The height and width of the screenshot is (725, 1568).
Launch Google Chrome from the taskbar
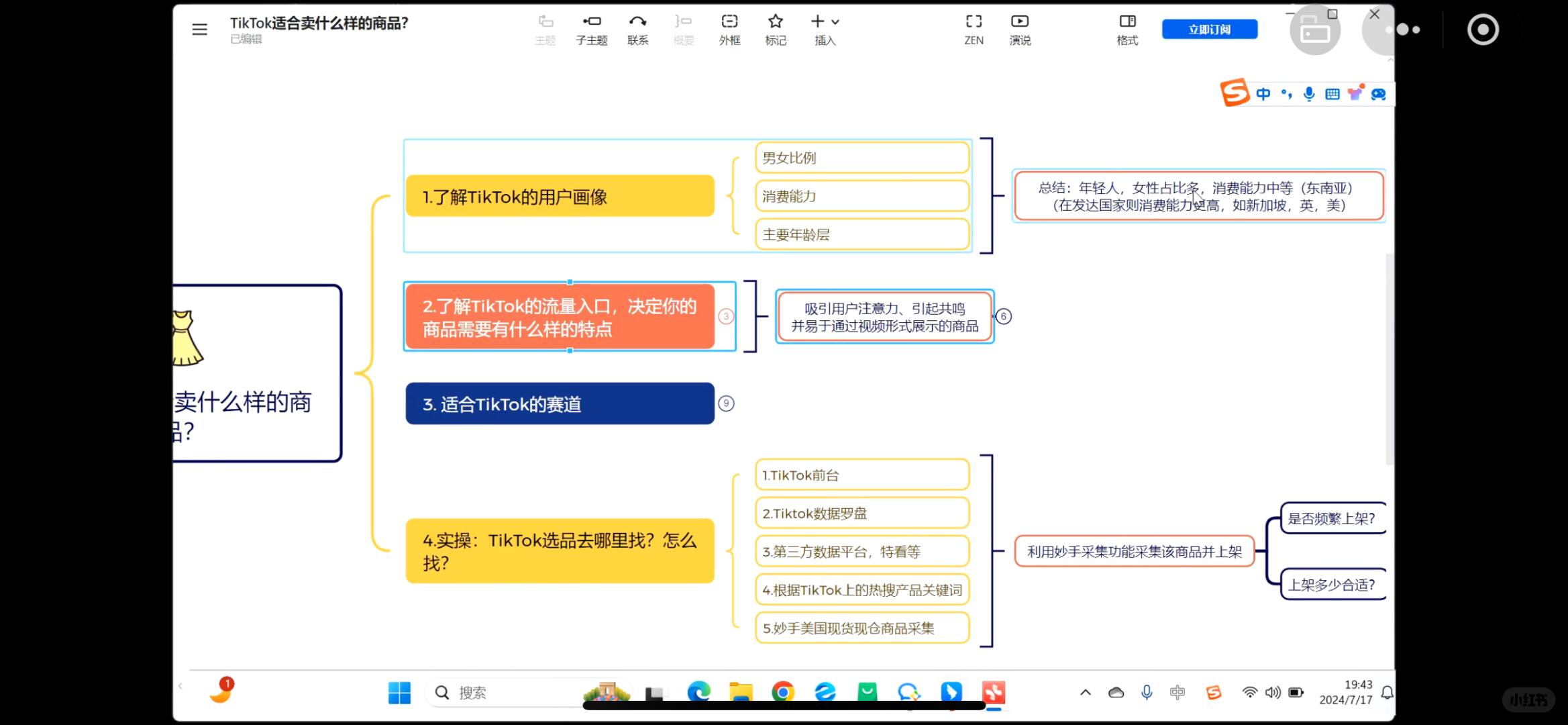point(783,692)
